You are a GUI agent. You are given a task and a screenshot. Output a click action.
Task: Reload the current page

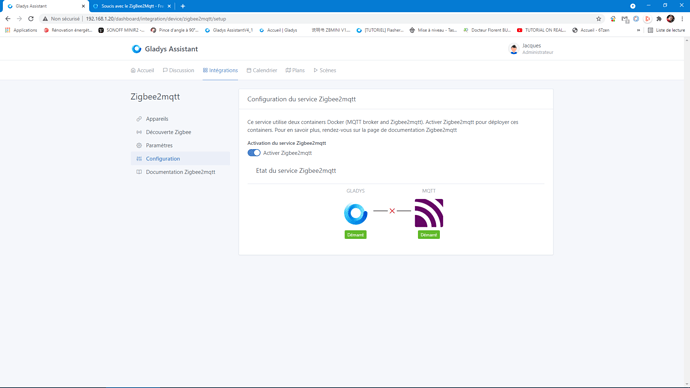click(x=31, y=19)
